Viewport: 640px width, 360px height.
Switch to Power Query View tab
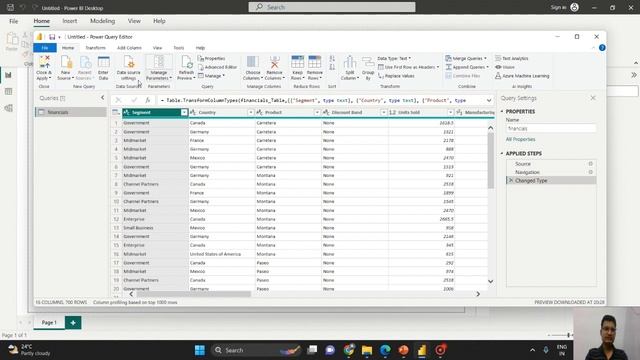click(157, 48)
